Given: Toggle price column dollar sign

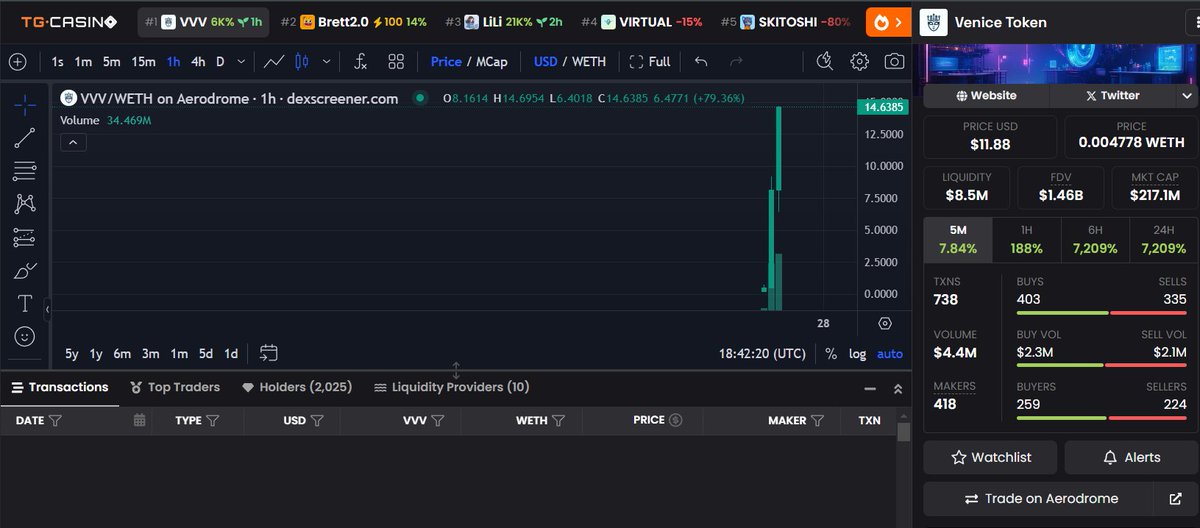Looking at the screenshot, I should pyautogui.click(x=675, y=420).
